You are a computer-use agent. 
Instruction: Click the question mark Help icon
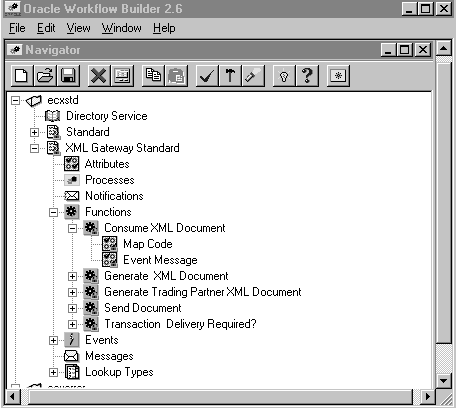pos(307,76)
